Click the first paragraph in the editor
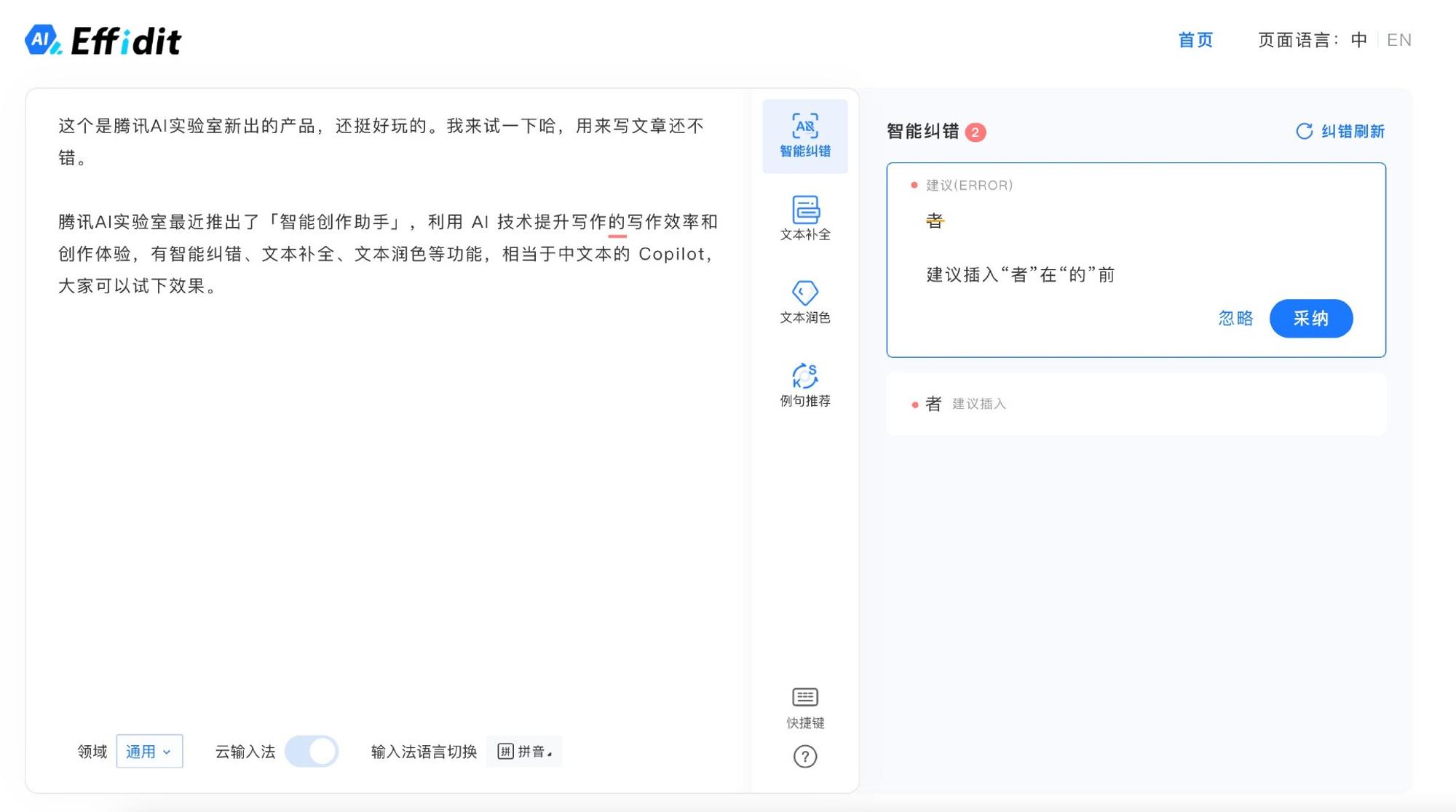Image resolution: width=1456 pixels, height=812 pixels. [381, 141]
